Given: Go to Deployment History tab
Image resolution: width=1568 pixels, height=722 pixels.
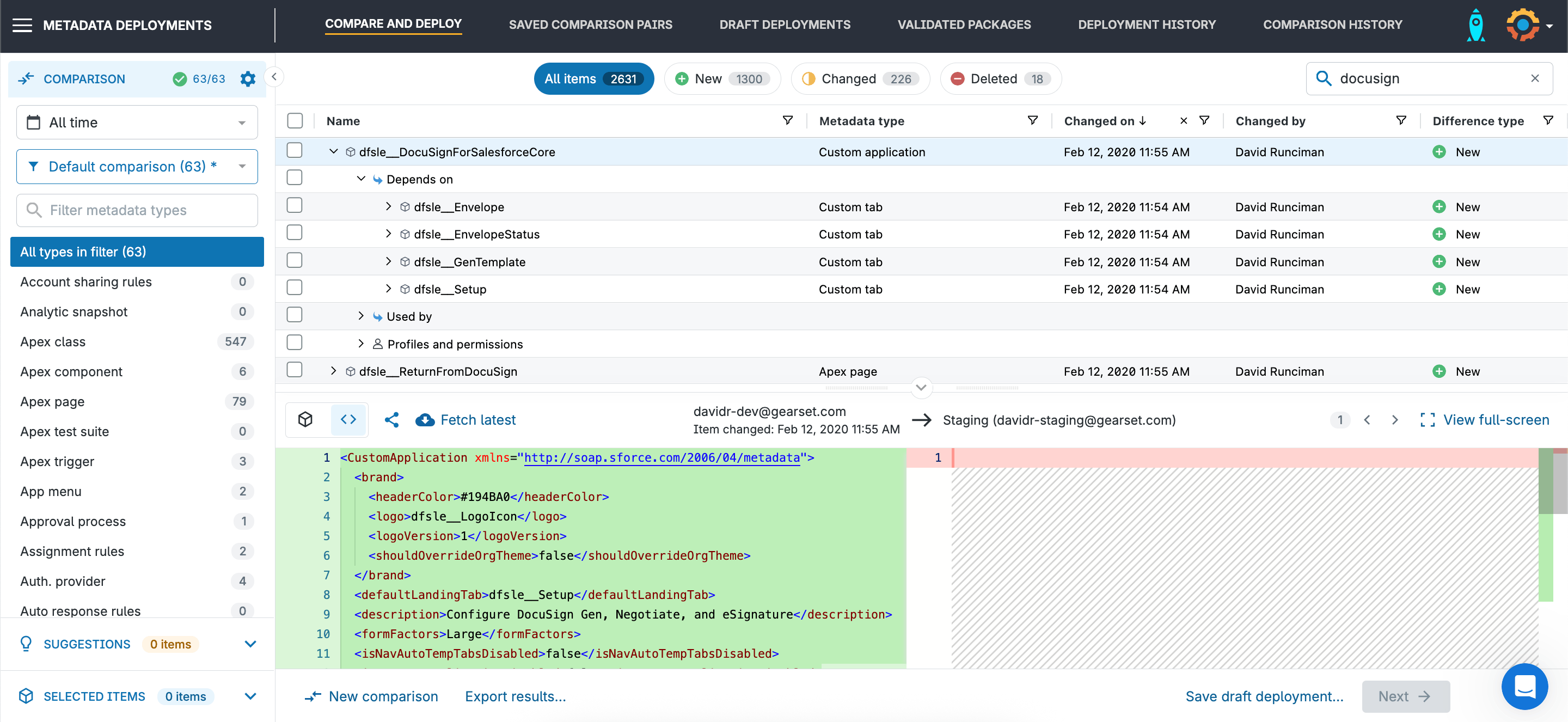Looking at the screenshot, I should click(1146, 25).
